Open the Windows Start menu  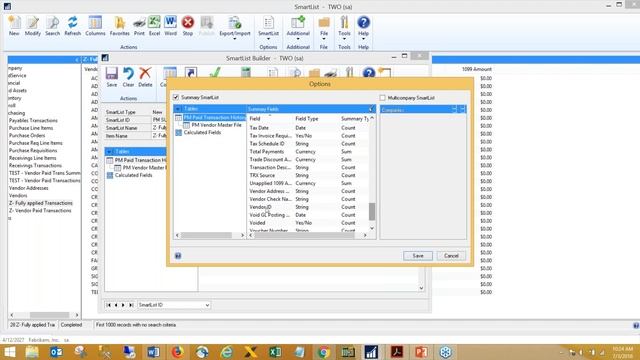click(x=9, y=352)
